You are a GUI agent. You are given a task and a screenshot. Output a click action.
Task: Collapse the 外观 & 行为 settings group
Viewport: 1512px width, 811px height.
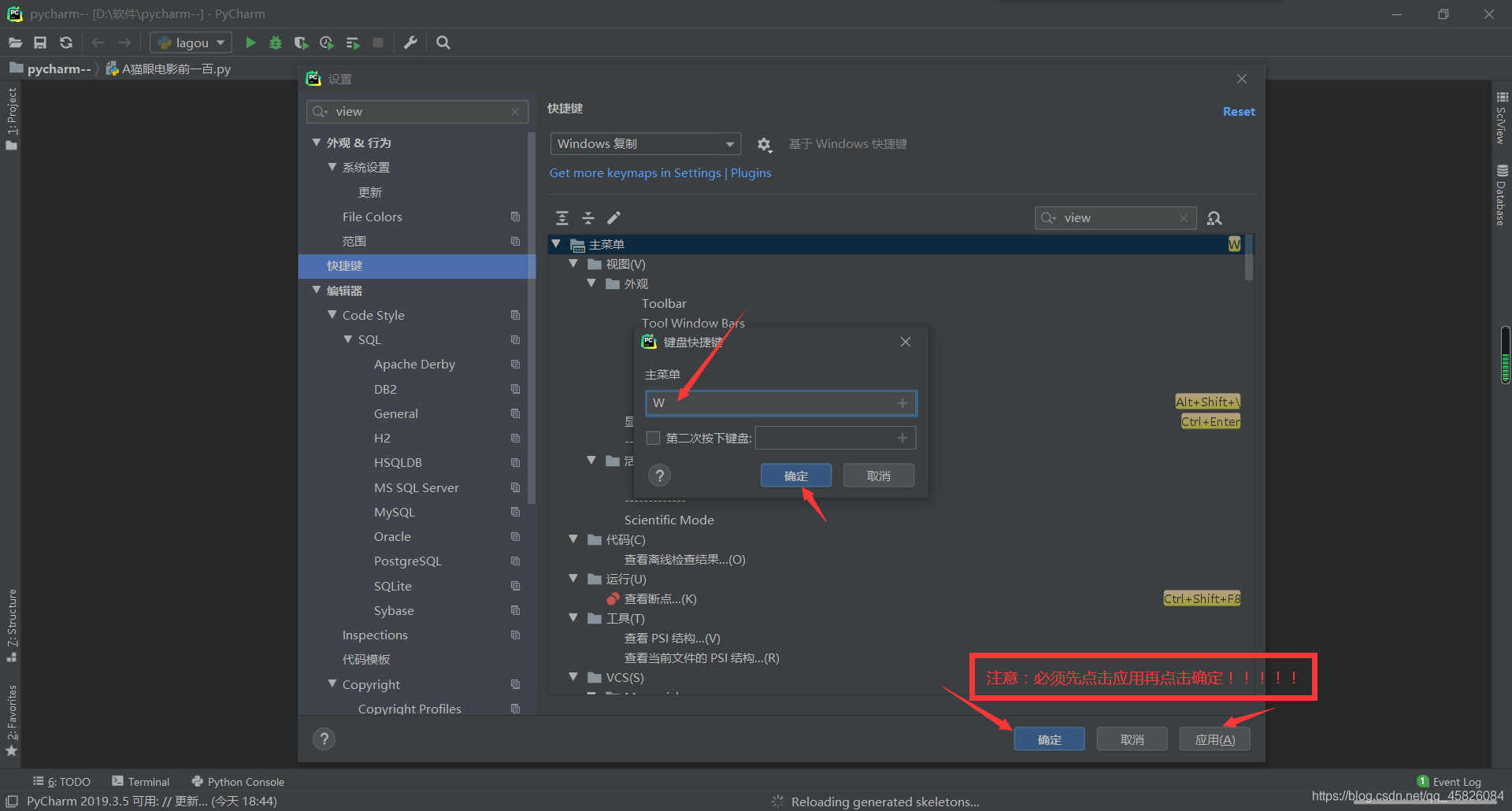(317, 143)
